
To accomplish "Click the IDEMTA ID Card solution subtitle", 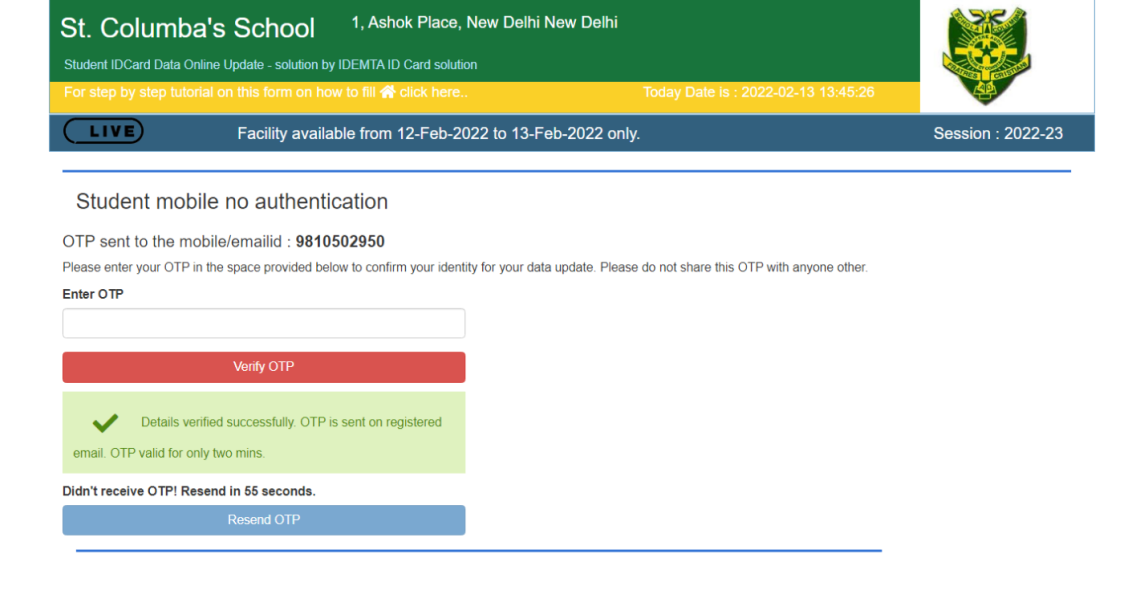I will [270, 65].
